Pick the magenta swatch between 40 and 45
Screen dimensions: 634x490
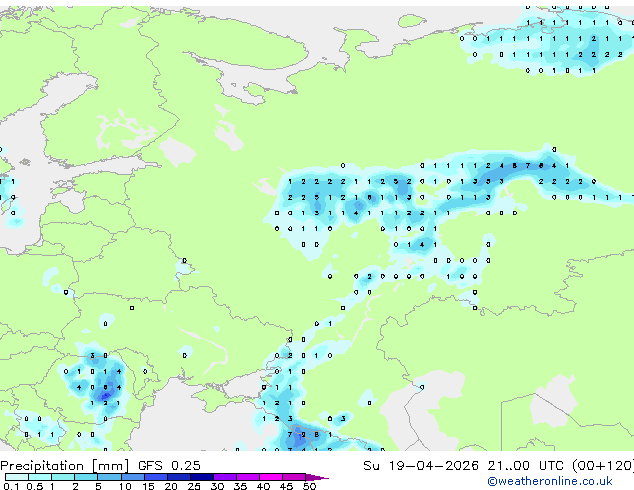click(x=271, y=477)
